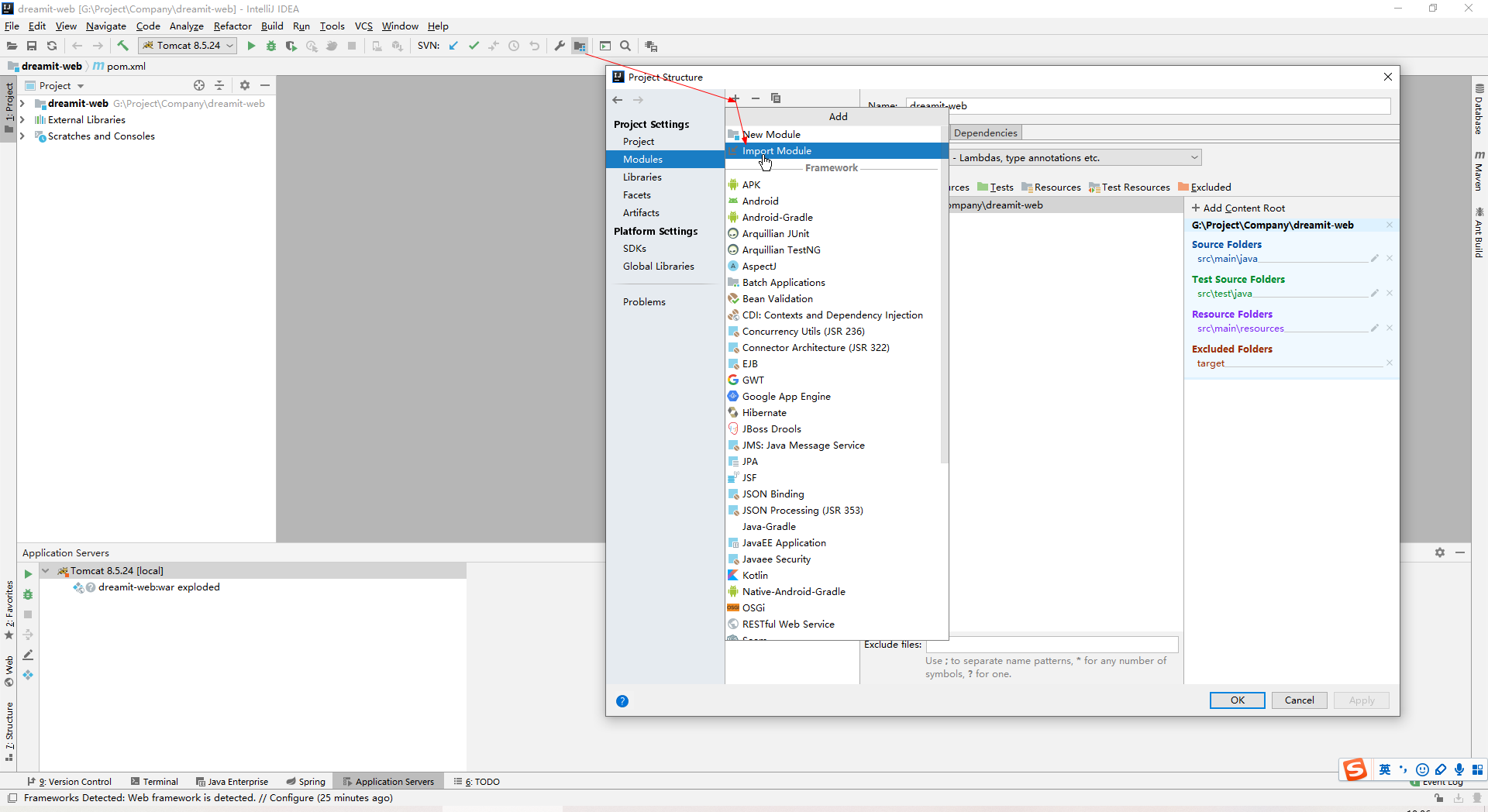Viewport: 1488px width, 812px height.
Task: Open the Refactor menu
Action: [x=232, y=26]
